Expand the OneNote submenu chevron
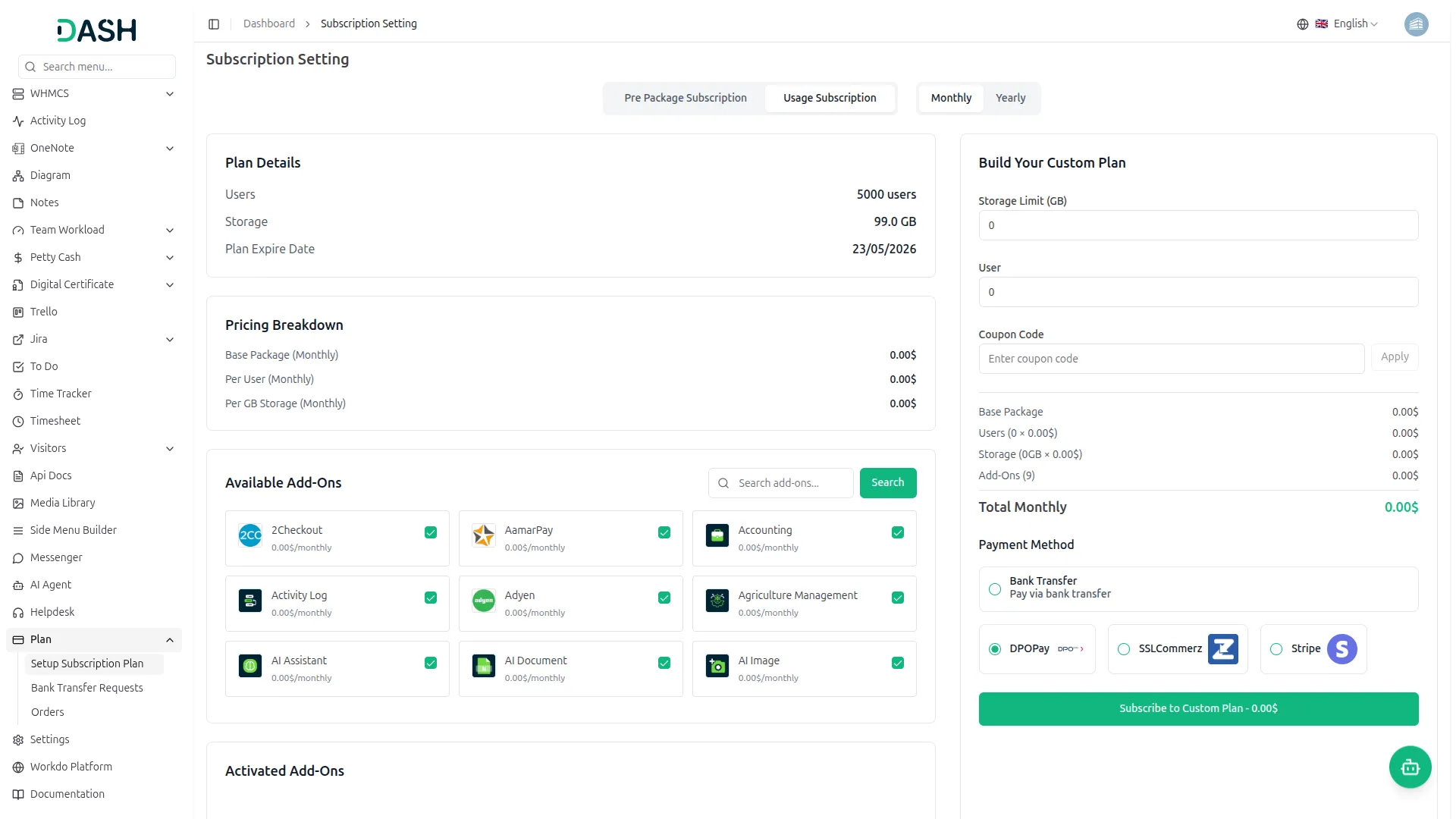 (x=170, y=149)
